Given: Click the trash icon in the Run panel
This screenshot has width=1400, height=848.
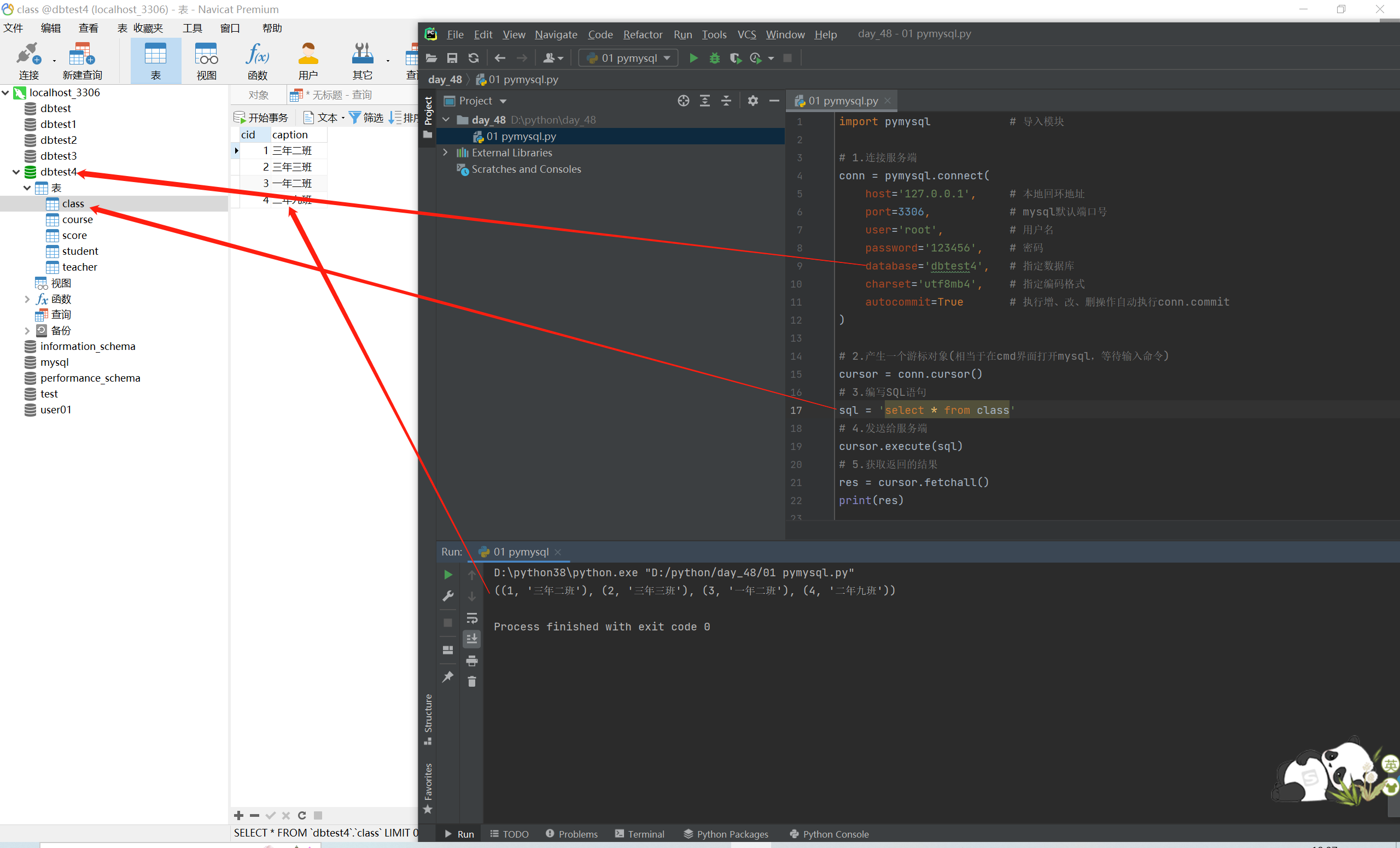Looking at the screenshot, I should [471, 682].
